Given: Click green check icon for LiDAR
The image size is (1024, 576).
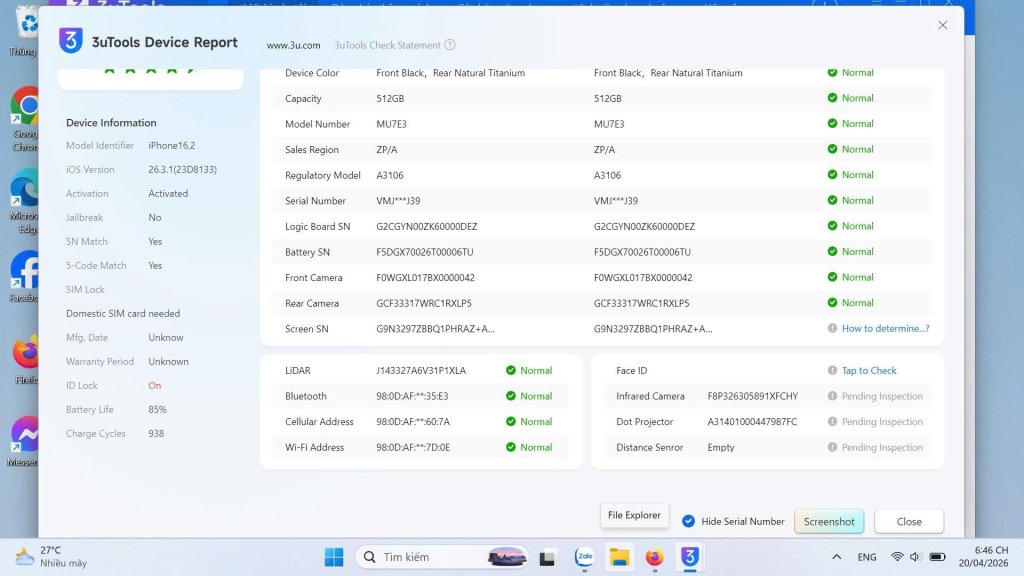Looking at the screenshot, I should tap(511, 370).
